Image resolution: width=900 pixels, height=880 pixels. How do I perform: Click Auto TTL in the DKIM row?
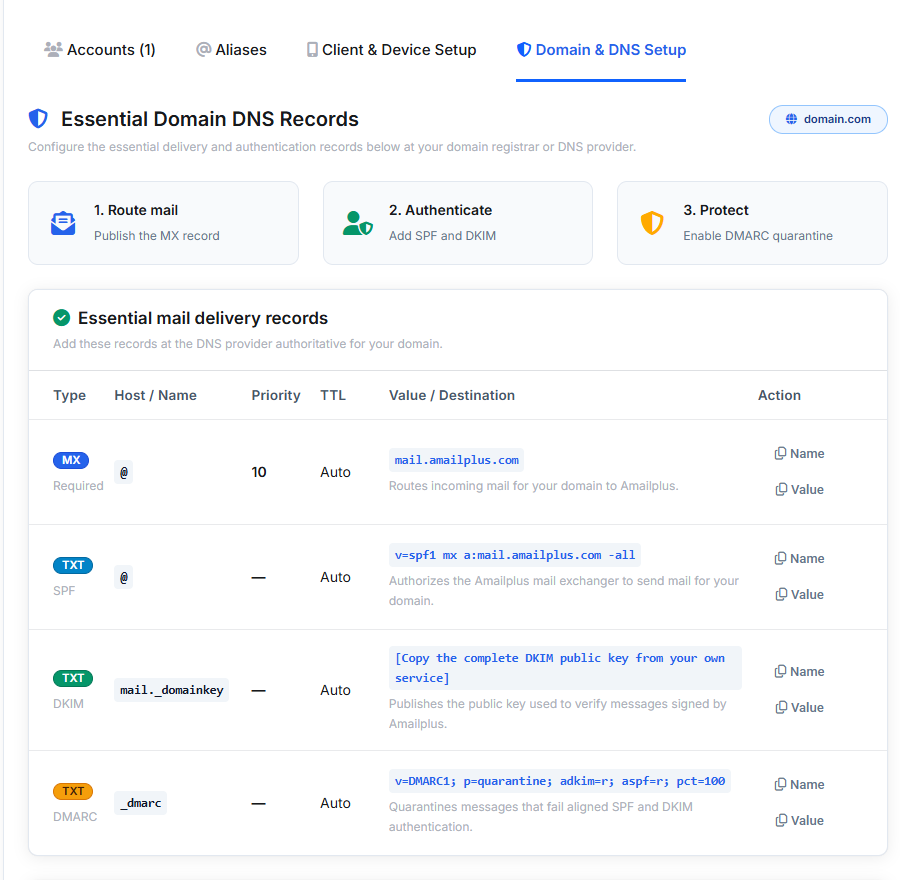[335, 690]
